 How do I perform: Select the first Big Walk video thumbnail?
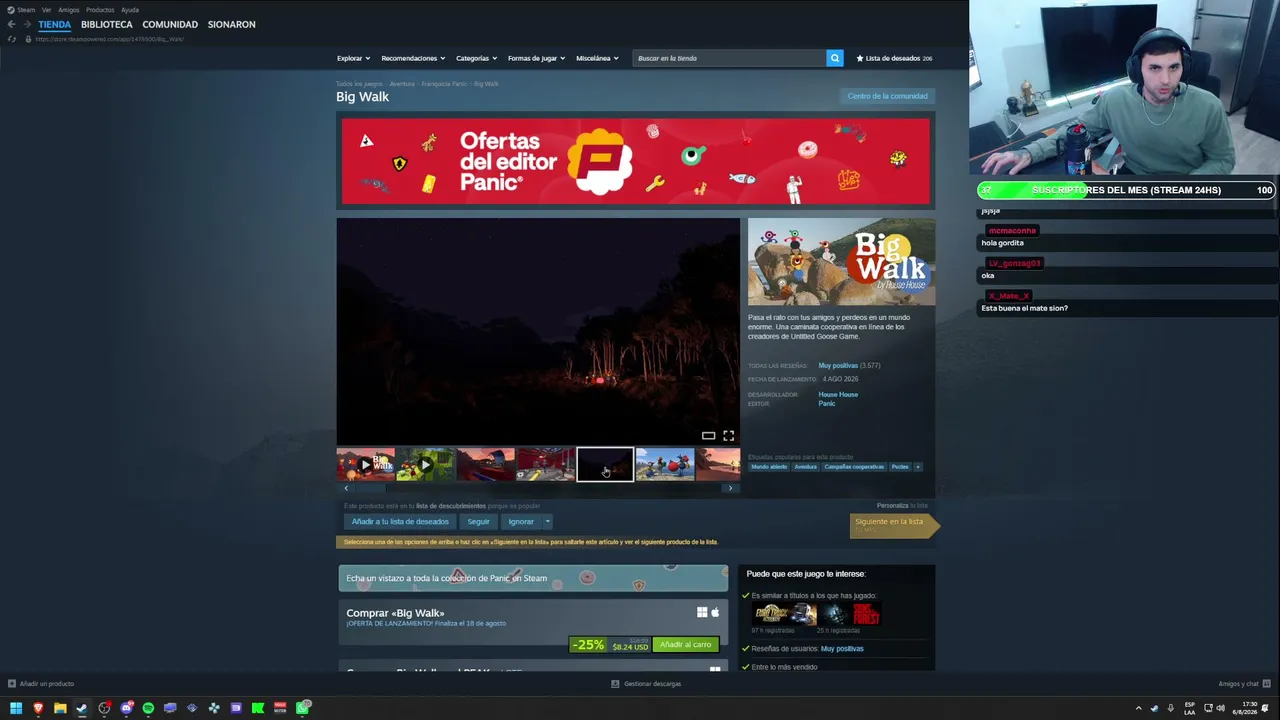point(366,464)
